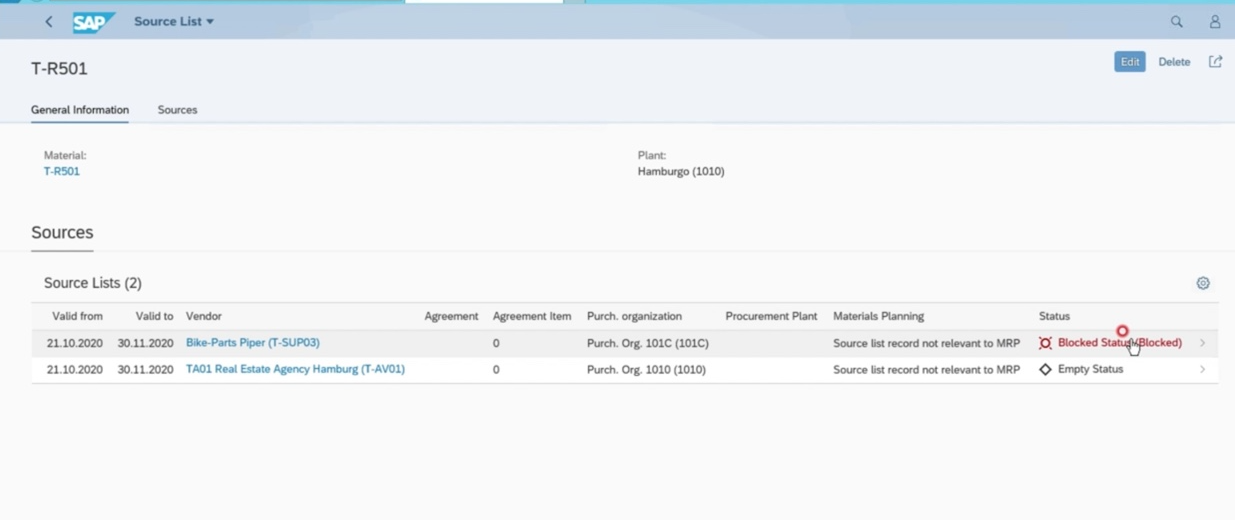Click the Materials Planning column header
This screenshot has width=1235, height=520.
[x=878, y=316]
